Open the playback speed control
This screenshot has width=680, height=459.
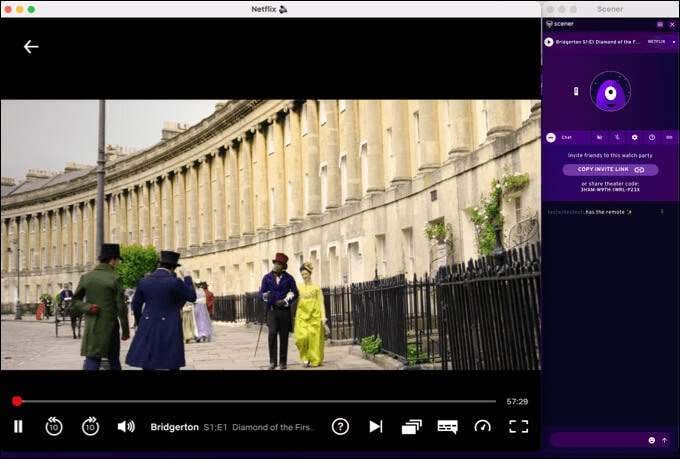(483, 426)
